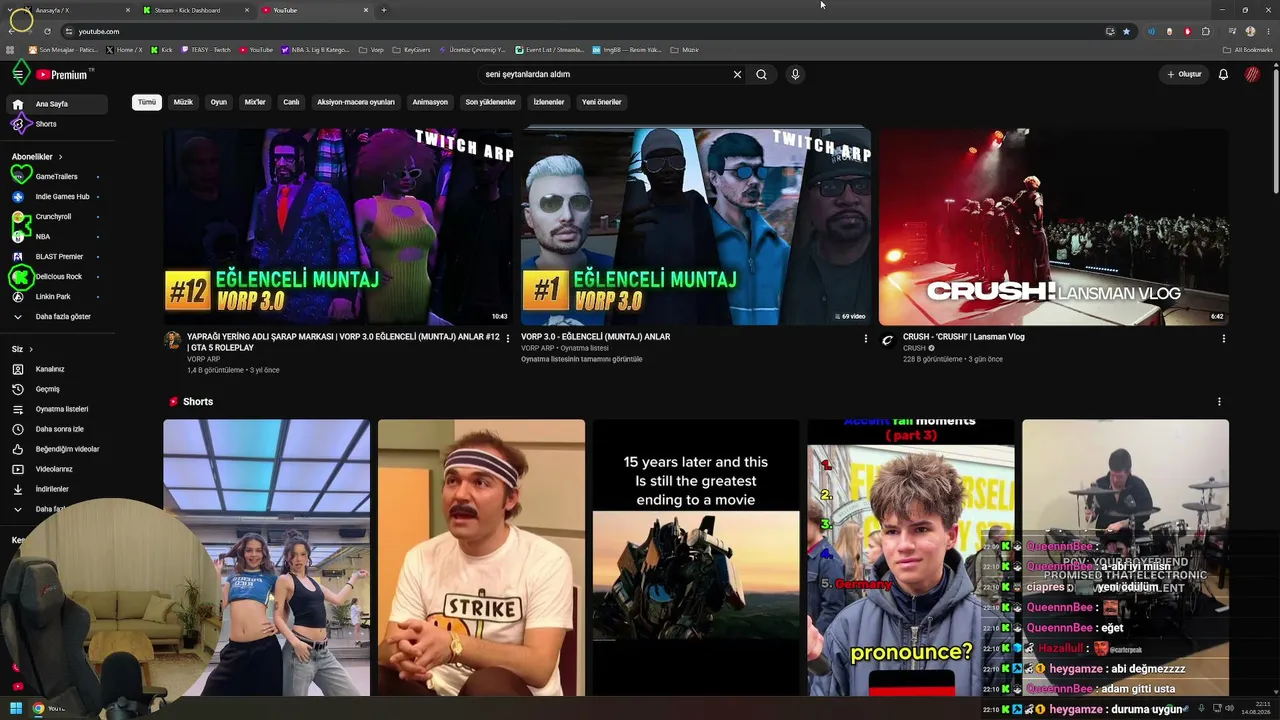The image size is (1280, 720).
Task: Reload the page
Action: (x=47, y=31)
